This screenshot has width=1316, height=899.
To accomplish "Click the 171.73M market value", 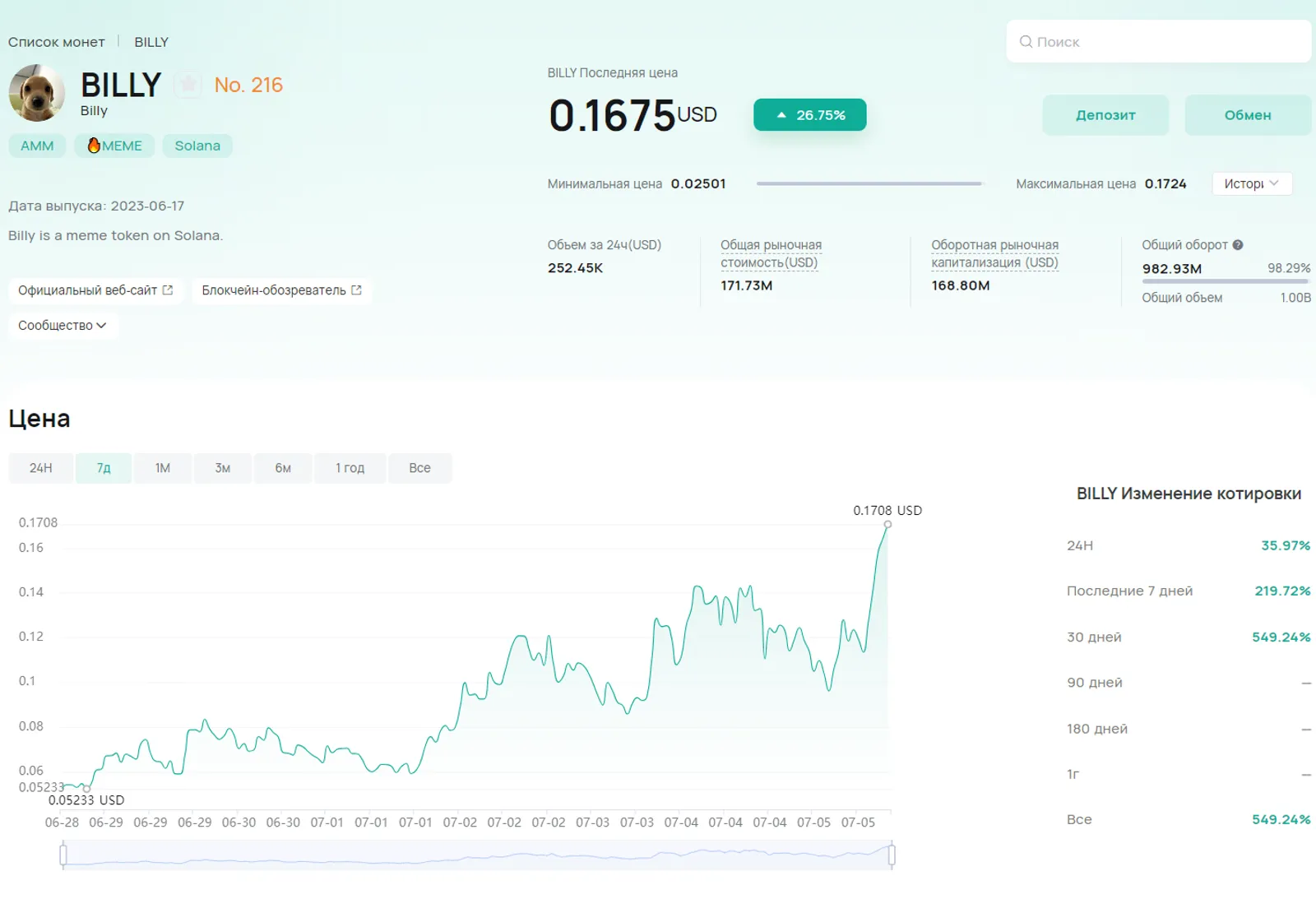I will point(746,285).
